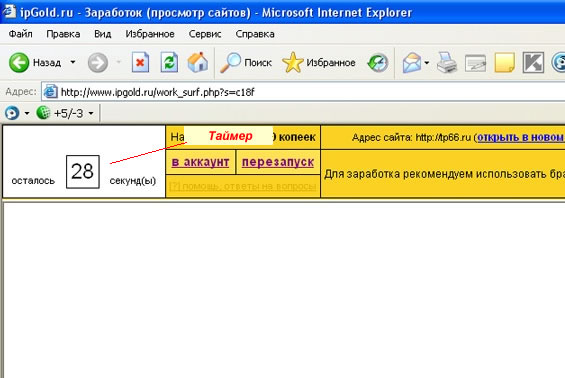Refresh the page with green arrows icon
The height and width of the screenshot is (378, 565).
click(x=169, y=62)
